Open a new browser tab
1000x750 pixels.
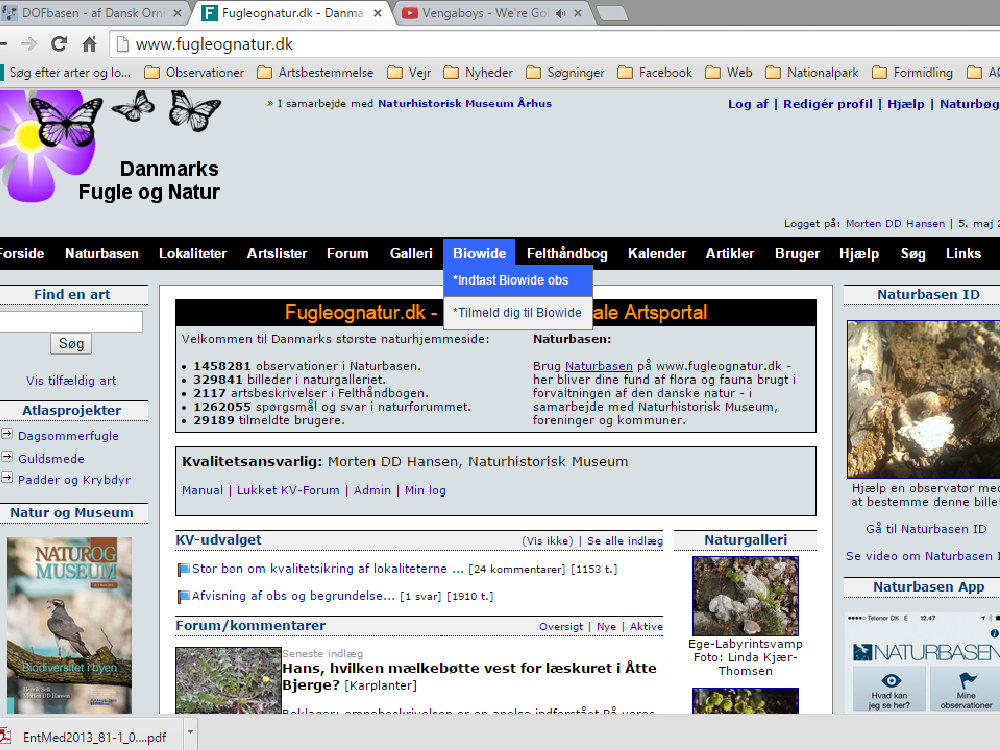(x=612, y=13)
